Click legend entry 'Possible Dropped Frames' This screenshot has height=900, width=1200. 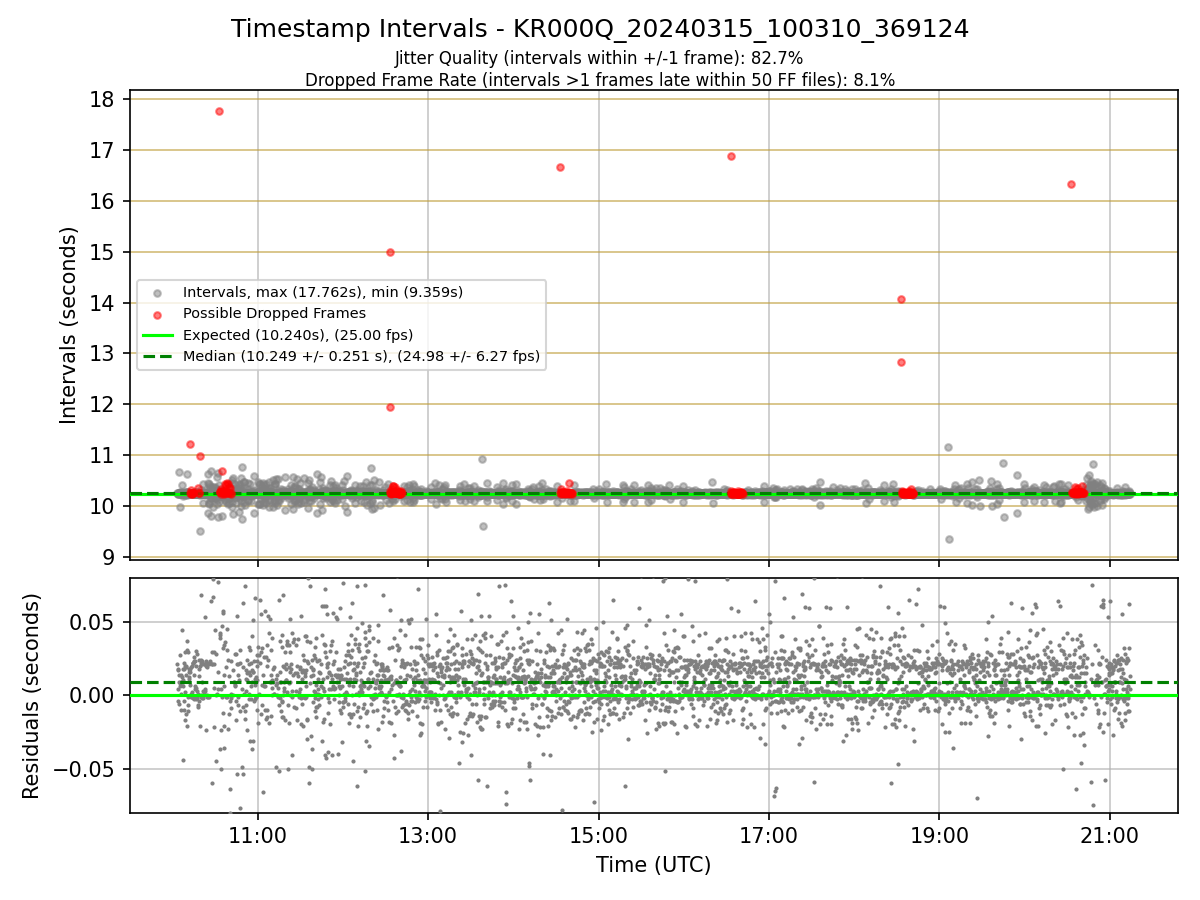point(274,313)
